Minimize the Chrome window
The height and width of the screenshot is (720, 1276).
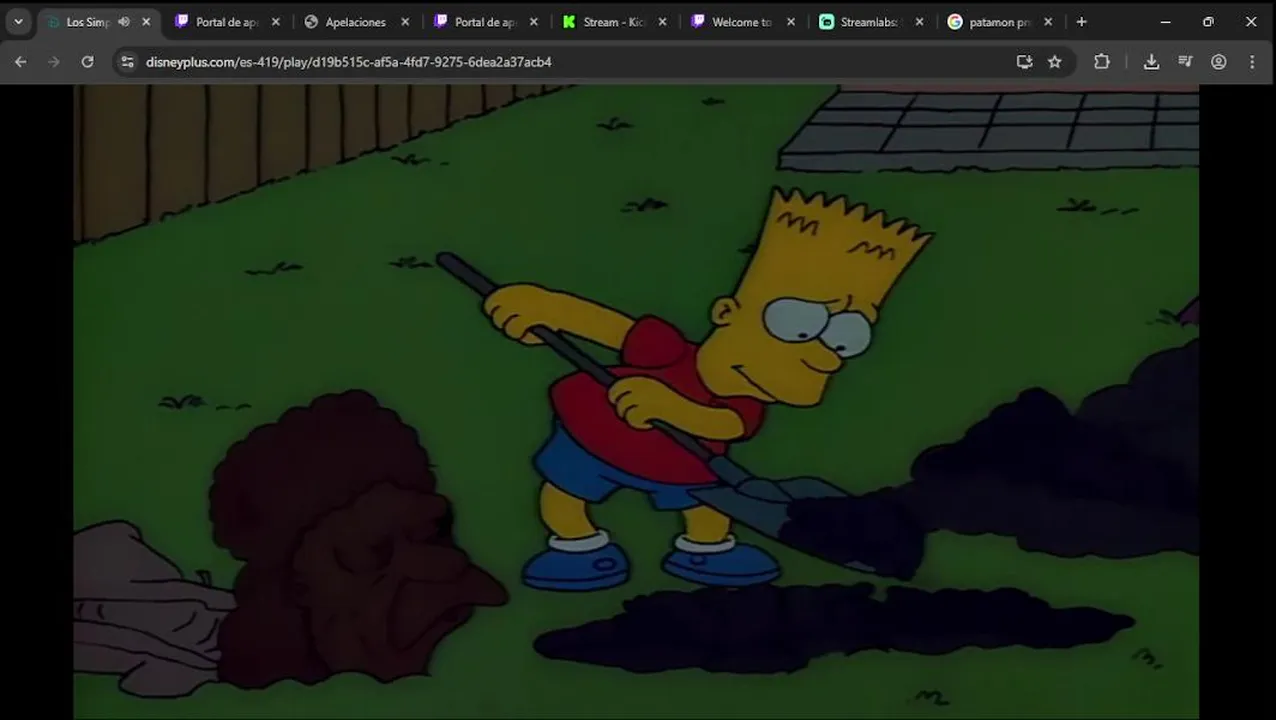[x=1165, y=22]
